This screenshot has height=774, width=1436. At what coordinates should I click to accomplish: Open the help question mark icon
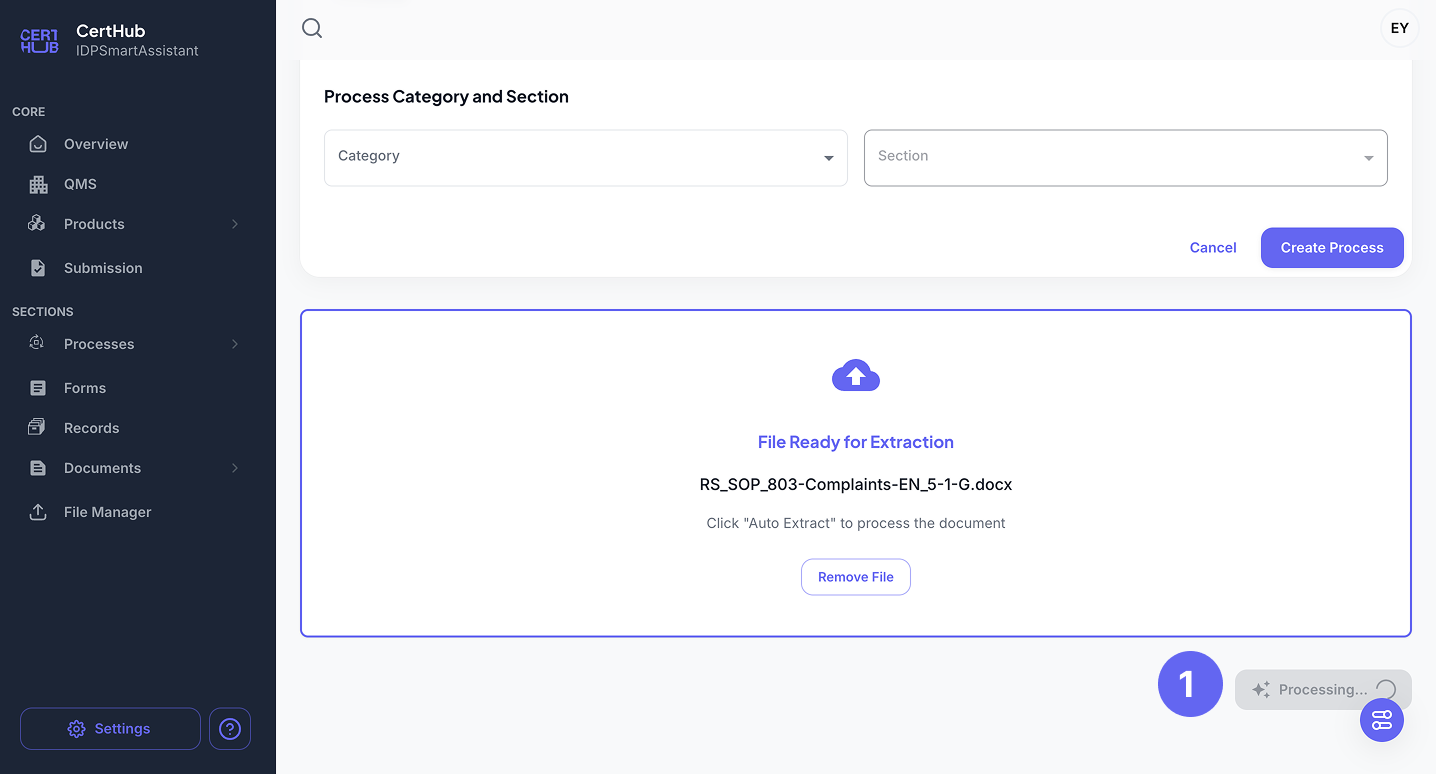click(230, 729)
